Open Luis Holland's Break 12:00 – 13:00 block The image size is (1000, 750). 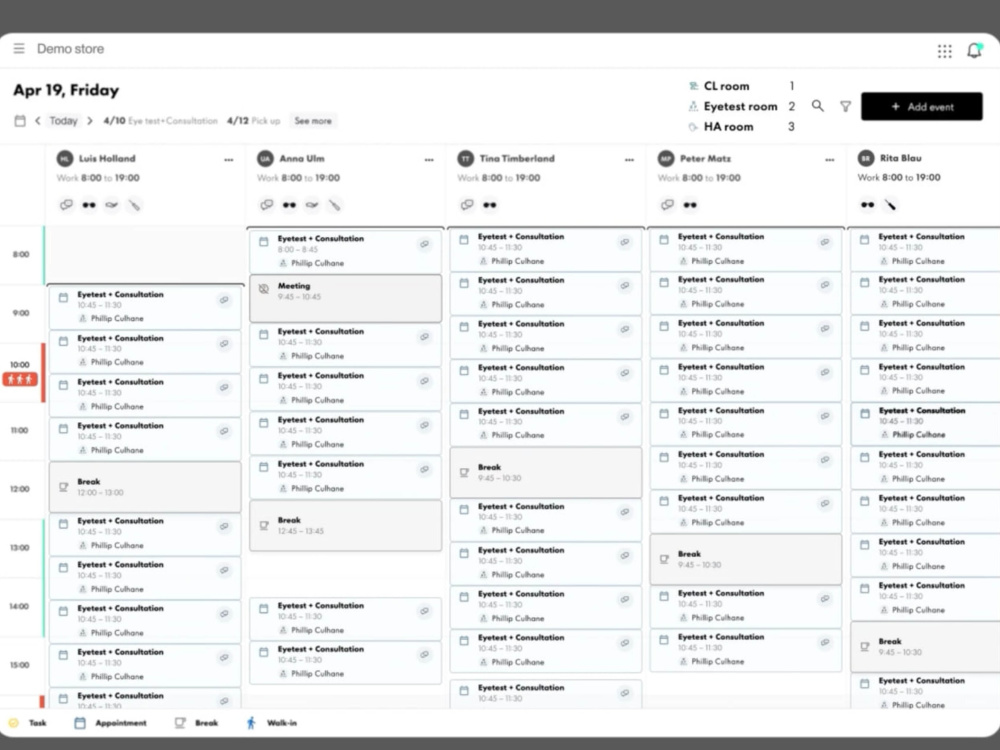(x=145, y=487)
